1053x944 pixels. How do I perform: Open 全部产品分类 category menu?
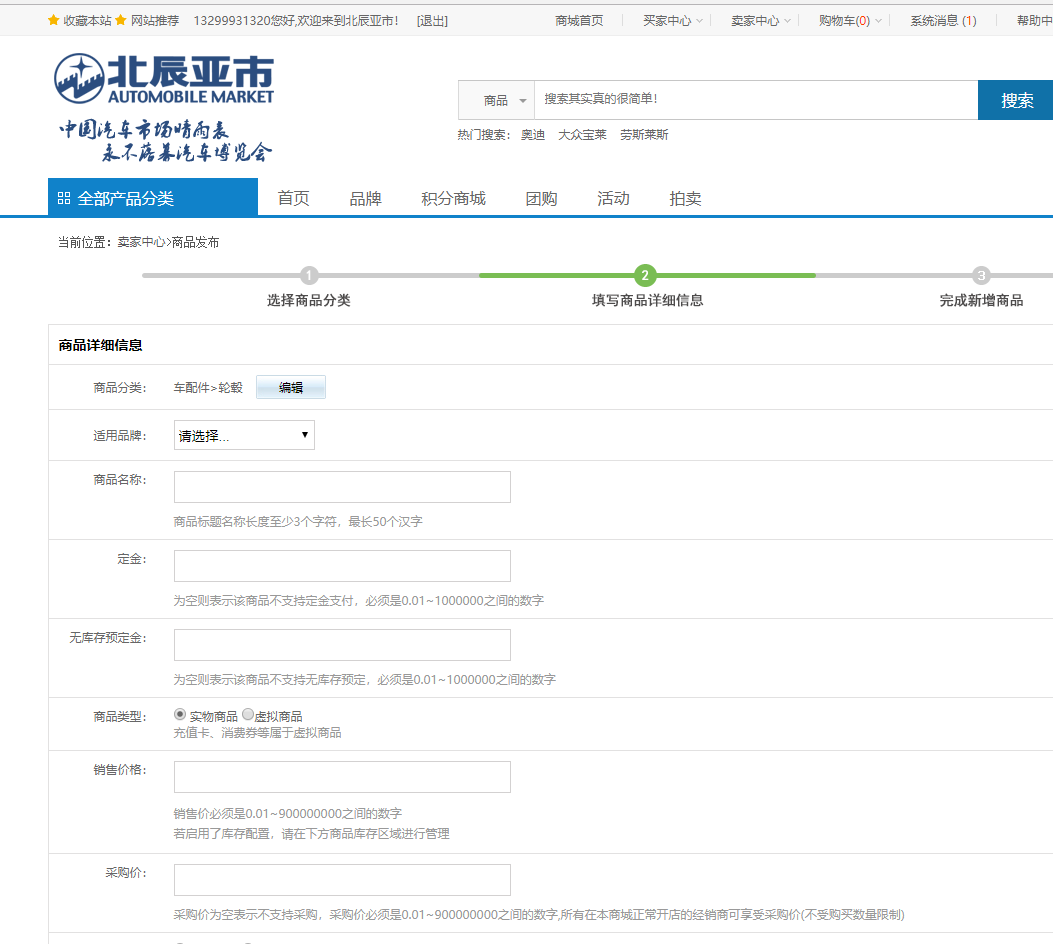pyautogui.click(x=153, y=197)
